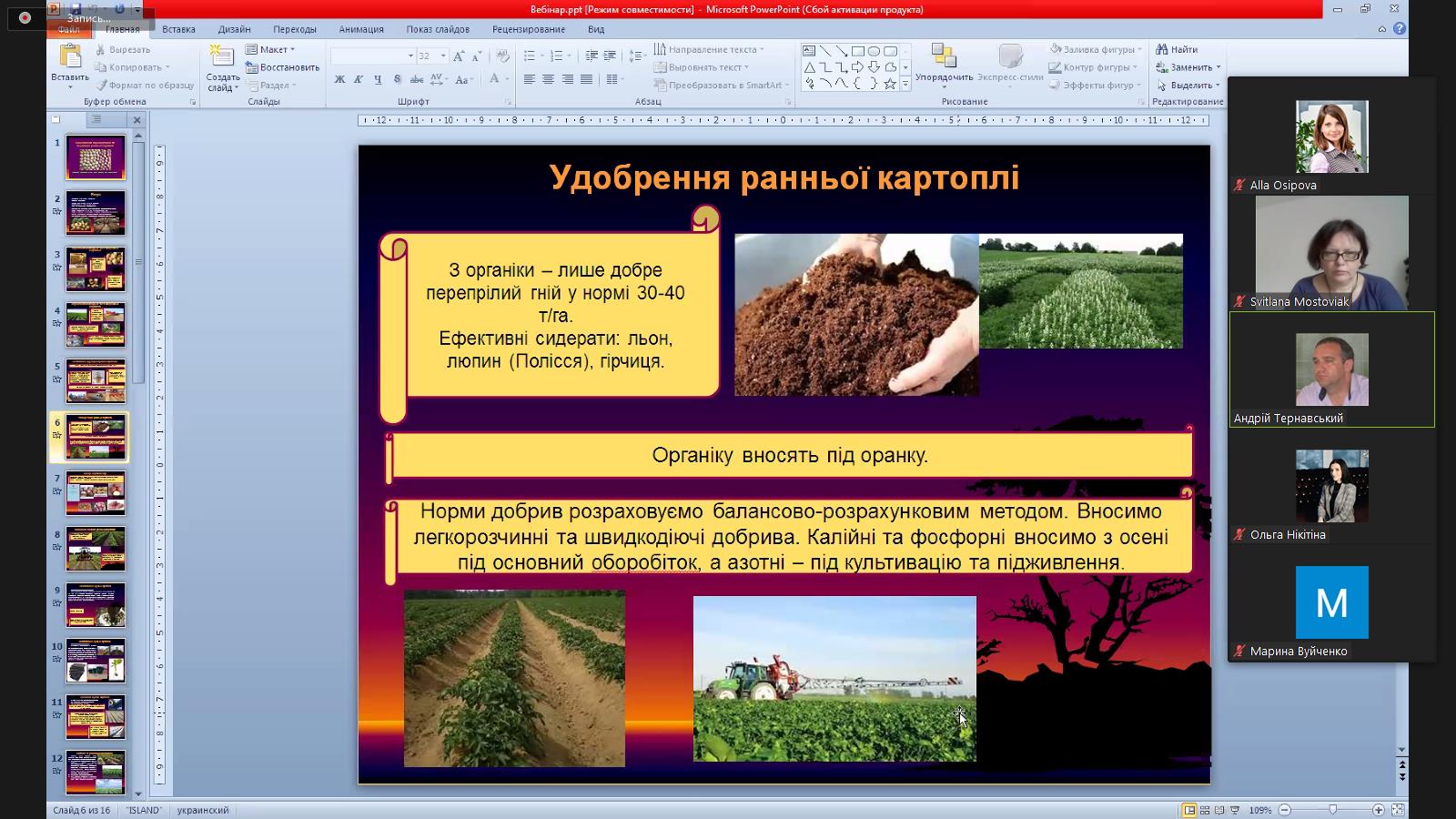Open the View (Вид) ribbon tab
Screen dimensions: 1456x819
coord(596,29)
